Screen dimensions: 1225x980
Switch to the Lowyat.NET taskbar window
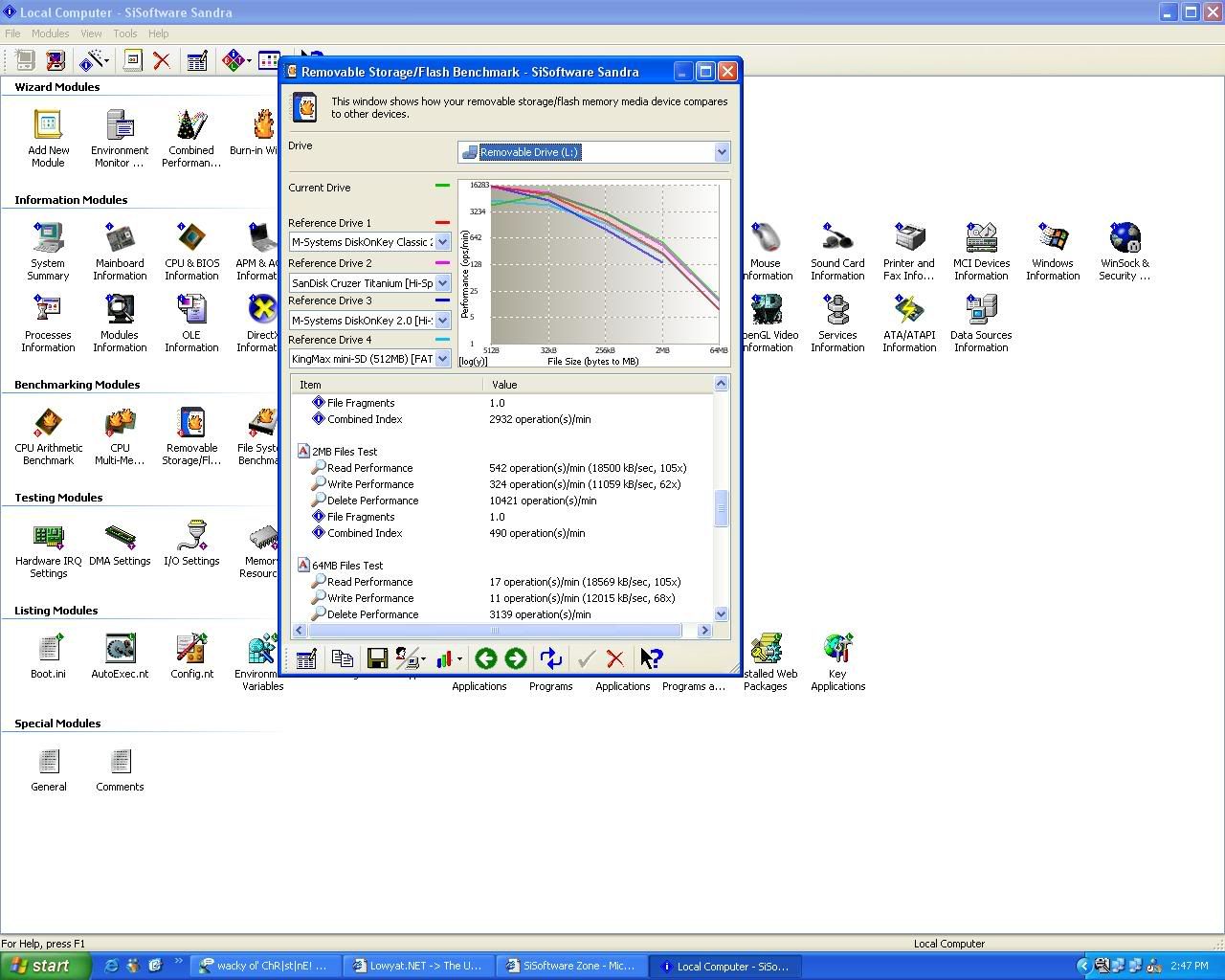pos(418,966)
